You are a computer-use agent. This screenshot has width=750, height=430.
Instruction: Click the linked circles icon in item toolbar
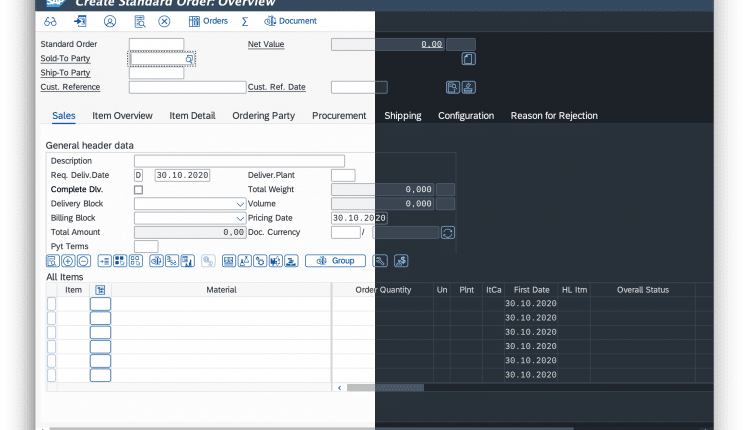[260, 261]
